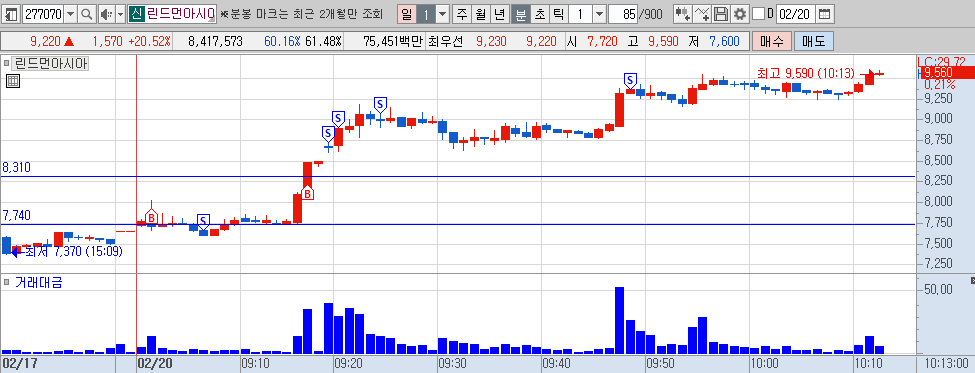The image size is (975, 373).
Task: Expand the dropdown arrow beside speaker icon
Action: [119, 13]
